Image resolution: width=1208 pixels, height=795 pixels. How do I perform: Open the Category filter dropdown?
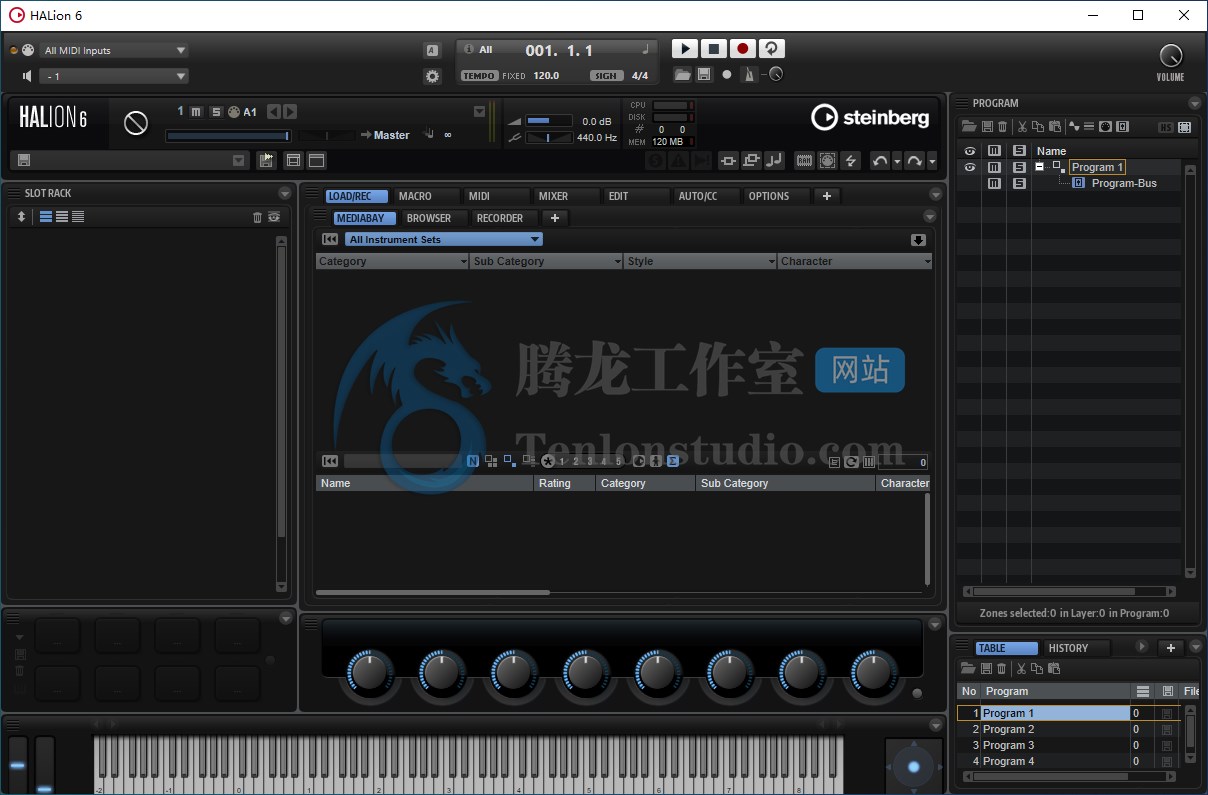(x=392, y=261)
